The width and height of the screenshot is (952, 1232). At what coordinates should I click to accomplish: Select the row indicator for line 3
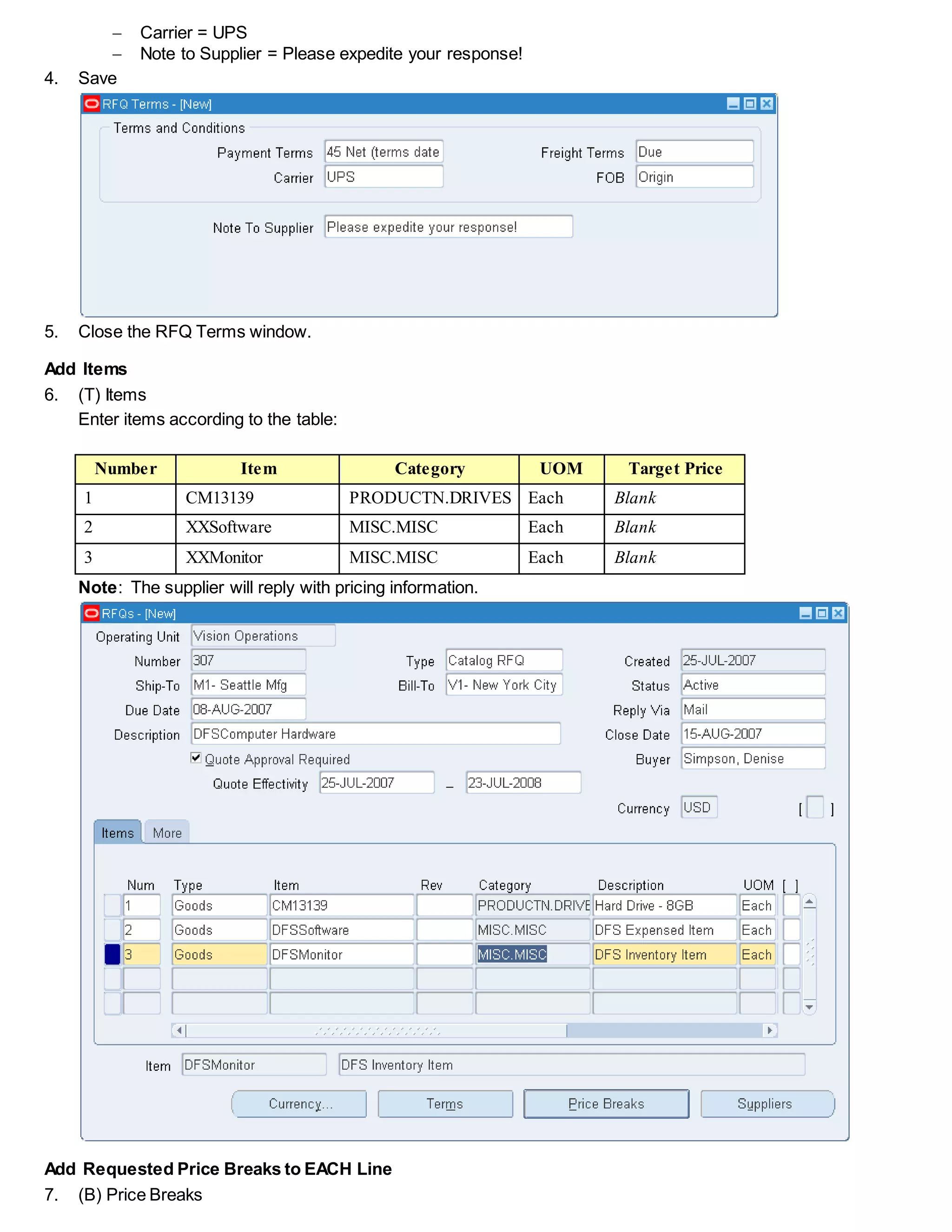coord(112,954)
